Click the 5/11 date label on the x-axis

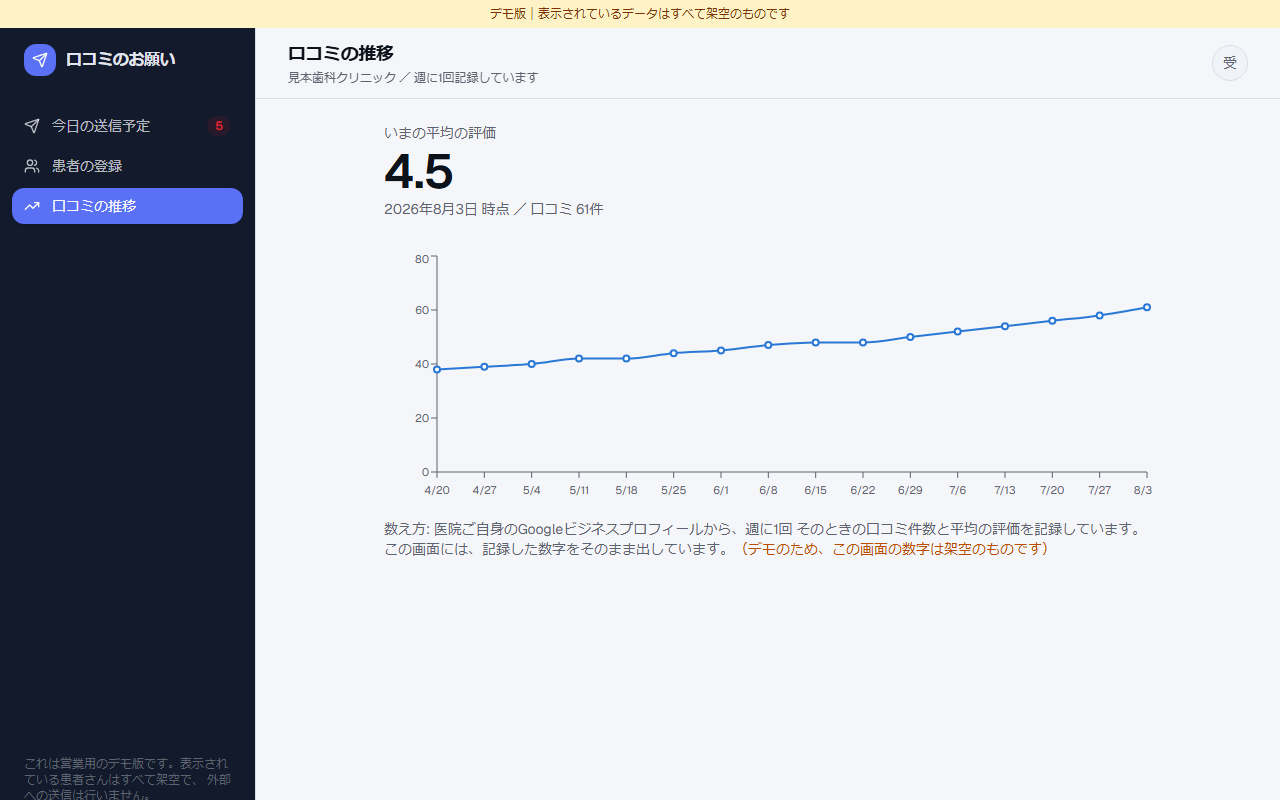(579, 490)
